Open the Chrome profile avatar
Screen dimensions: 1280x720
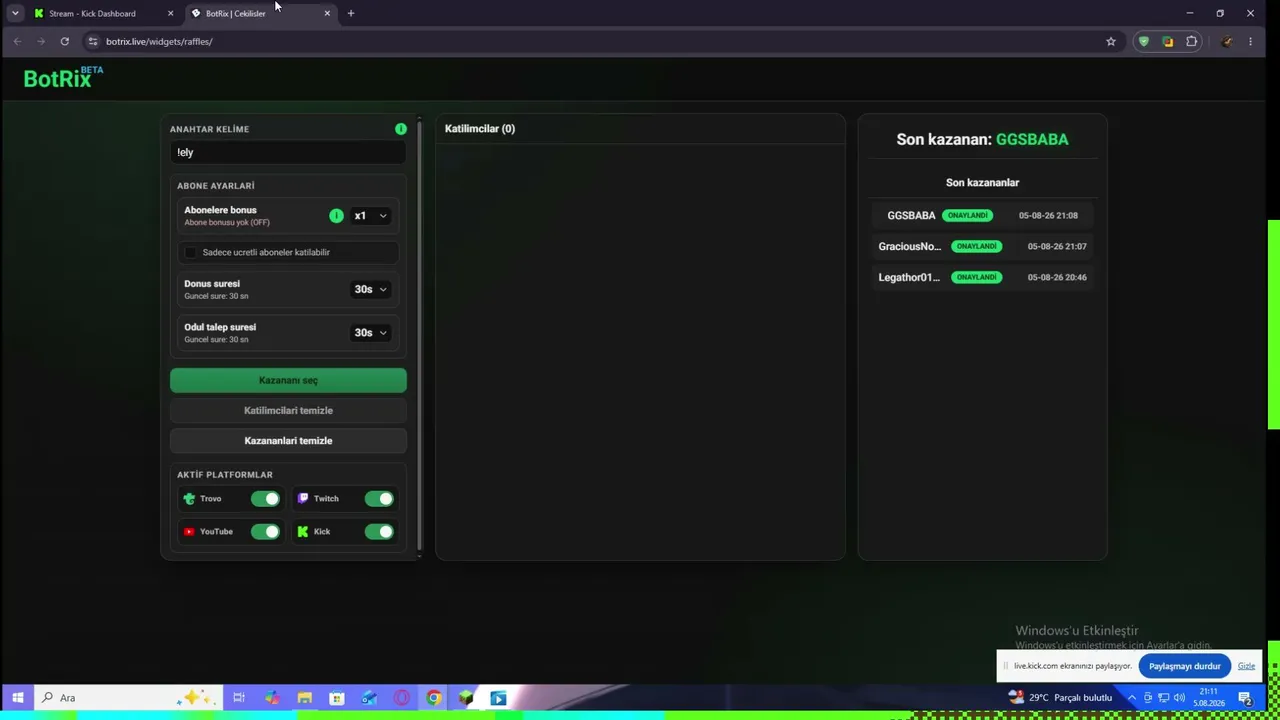1227,41
